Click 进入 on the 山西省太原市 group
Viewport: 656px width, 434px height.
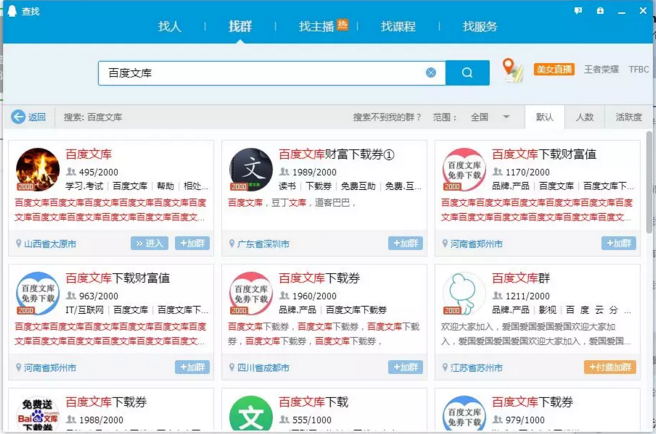[149, 243]
